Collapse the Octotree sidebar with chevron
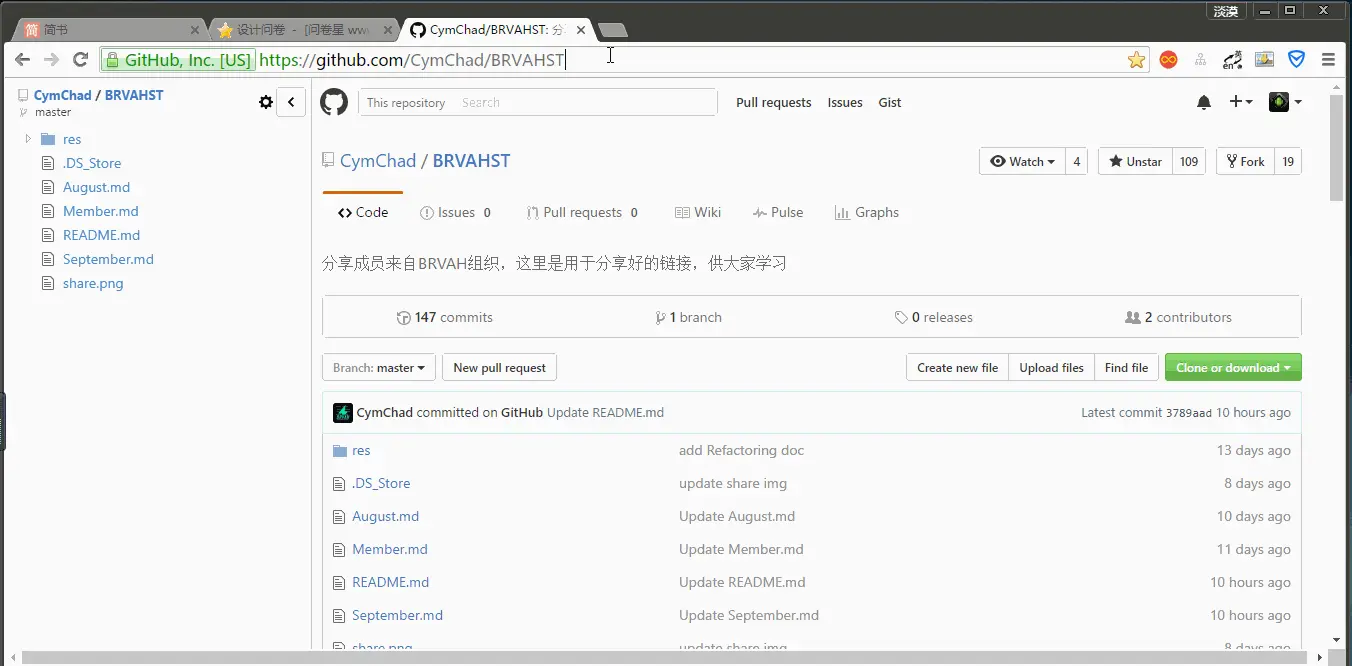This screenshot has width=1352, height=666. (x=291, y=102)
